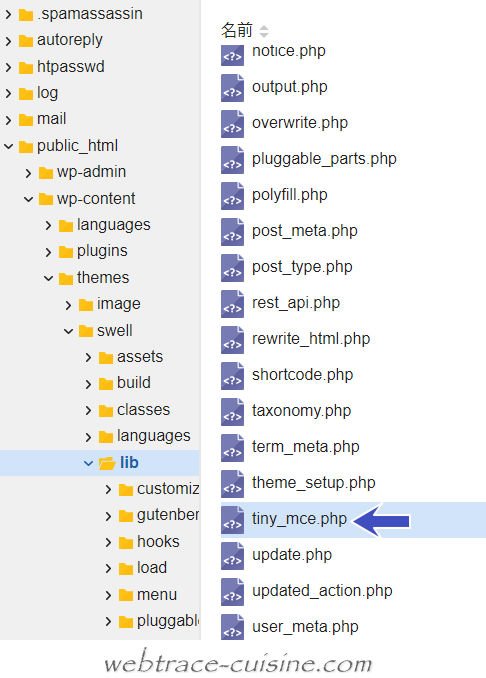Click the PHP icon for rest_api.php

coord(233,304)
